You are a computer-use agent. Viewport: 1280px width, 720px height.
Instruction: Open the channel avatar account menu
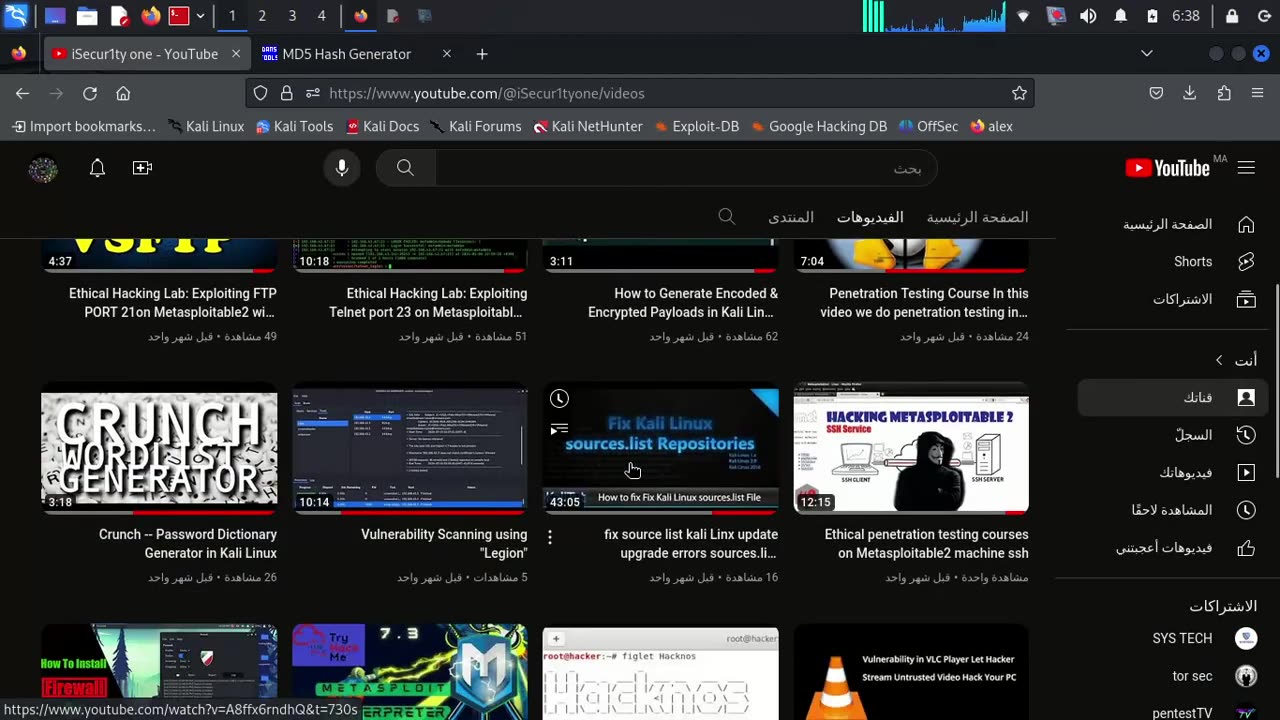pos(43,169)
